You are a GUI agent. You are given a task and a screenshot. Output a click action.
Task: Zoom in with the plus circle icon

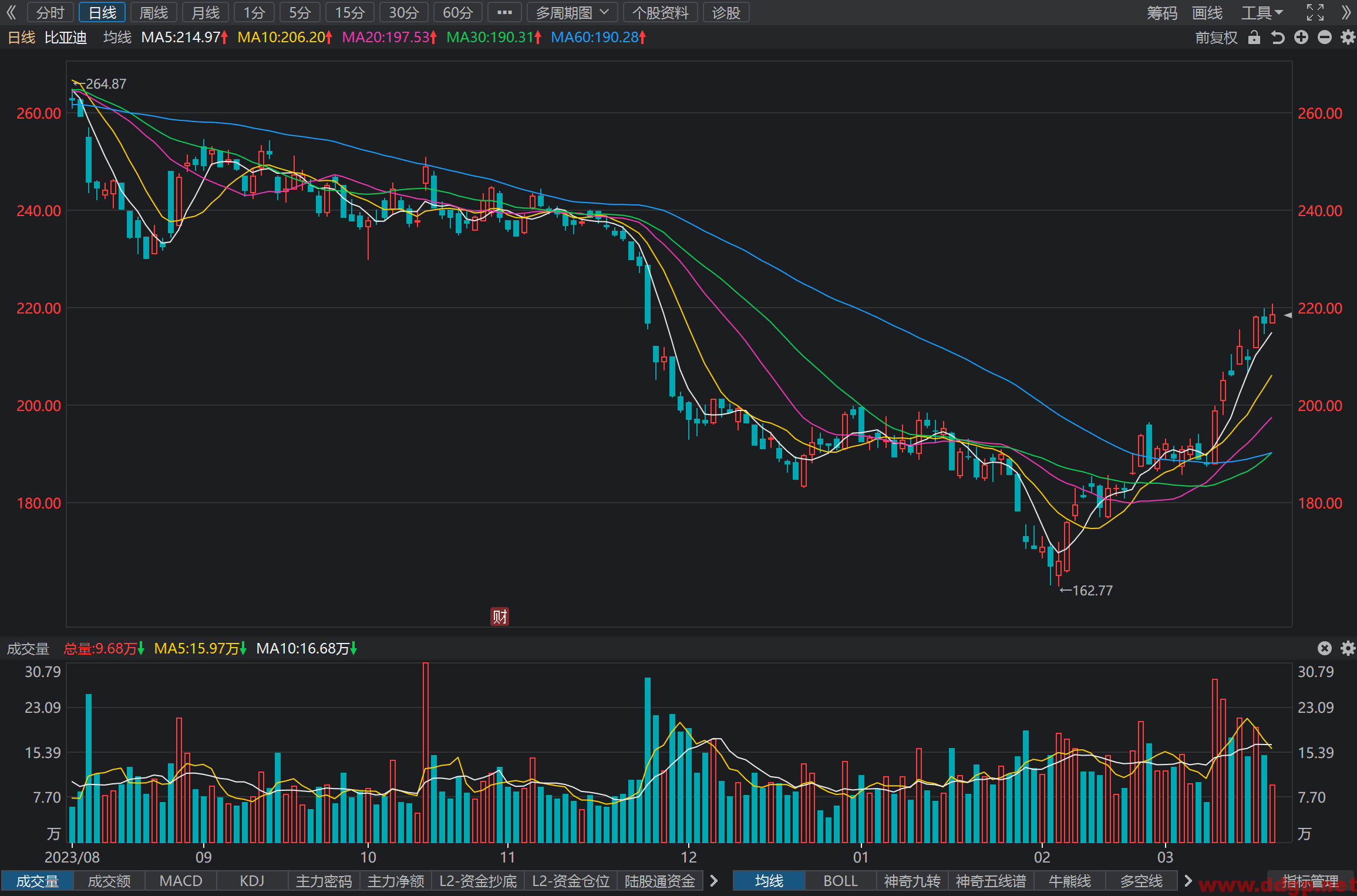pos(1301,38)
